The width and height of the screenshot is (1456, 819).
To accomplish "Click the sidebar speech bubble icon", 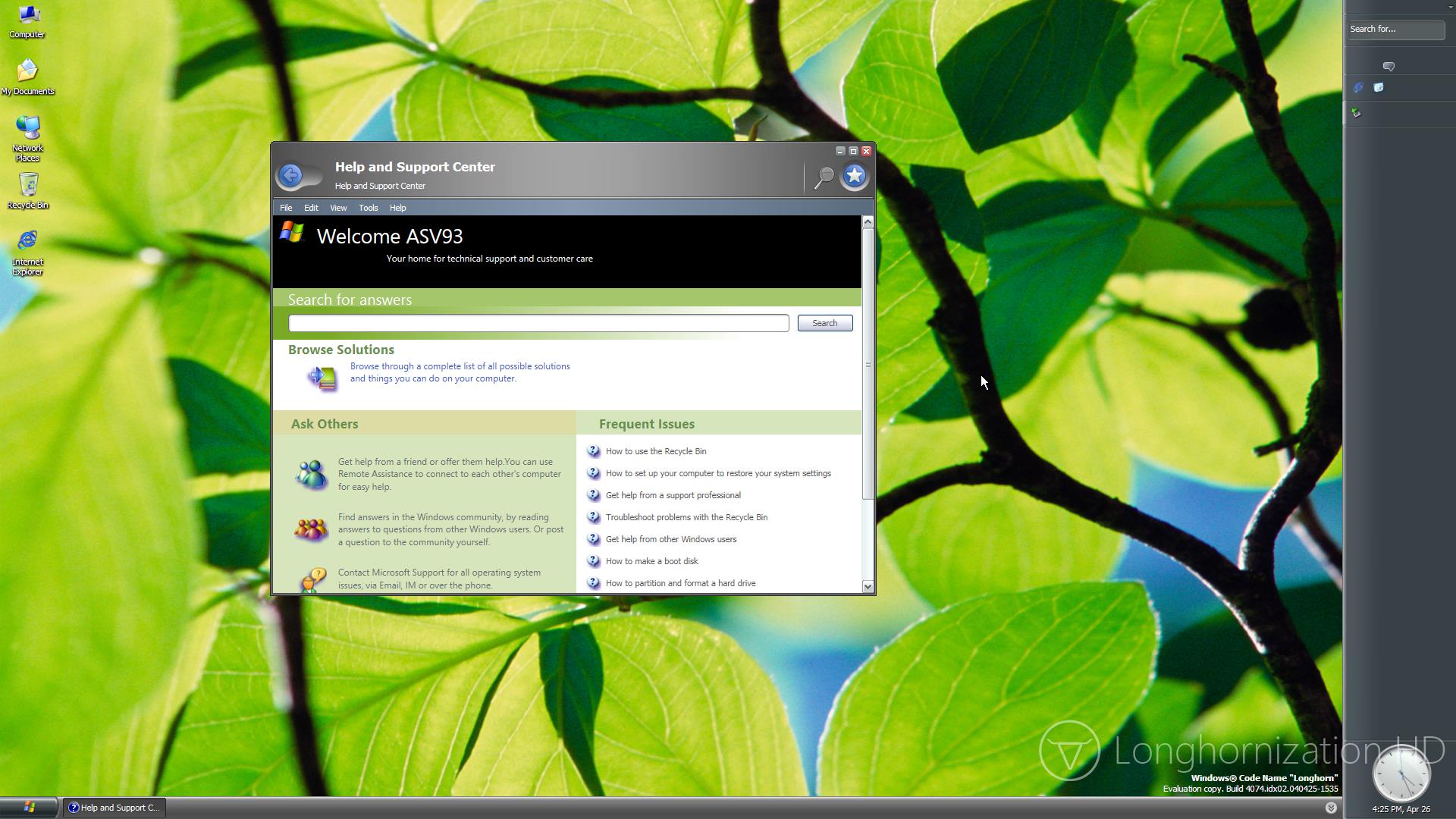I will [x=1389, y=67].
